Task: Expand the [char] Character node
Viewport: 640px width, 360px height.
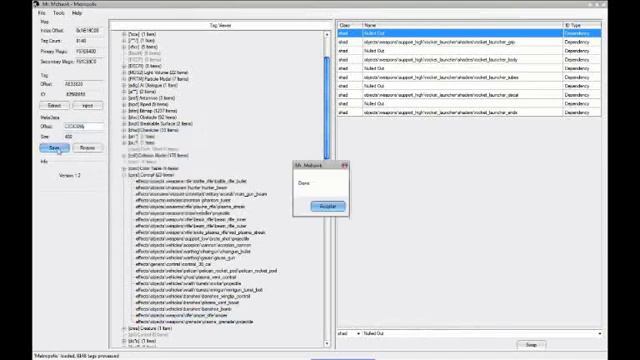Action: click(x=124, y=130)
